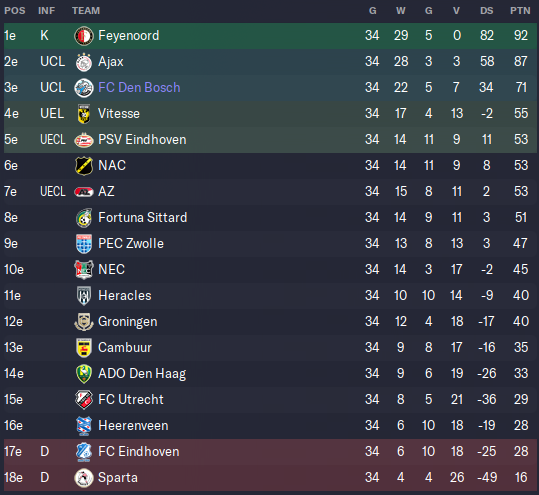Open the AZ club logo
This screenshot has height=495, width=539.
tap(84, 192)
